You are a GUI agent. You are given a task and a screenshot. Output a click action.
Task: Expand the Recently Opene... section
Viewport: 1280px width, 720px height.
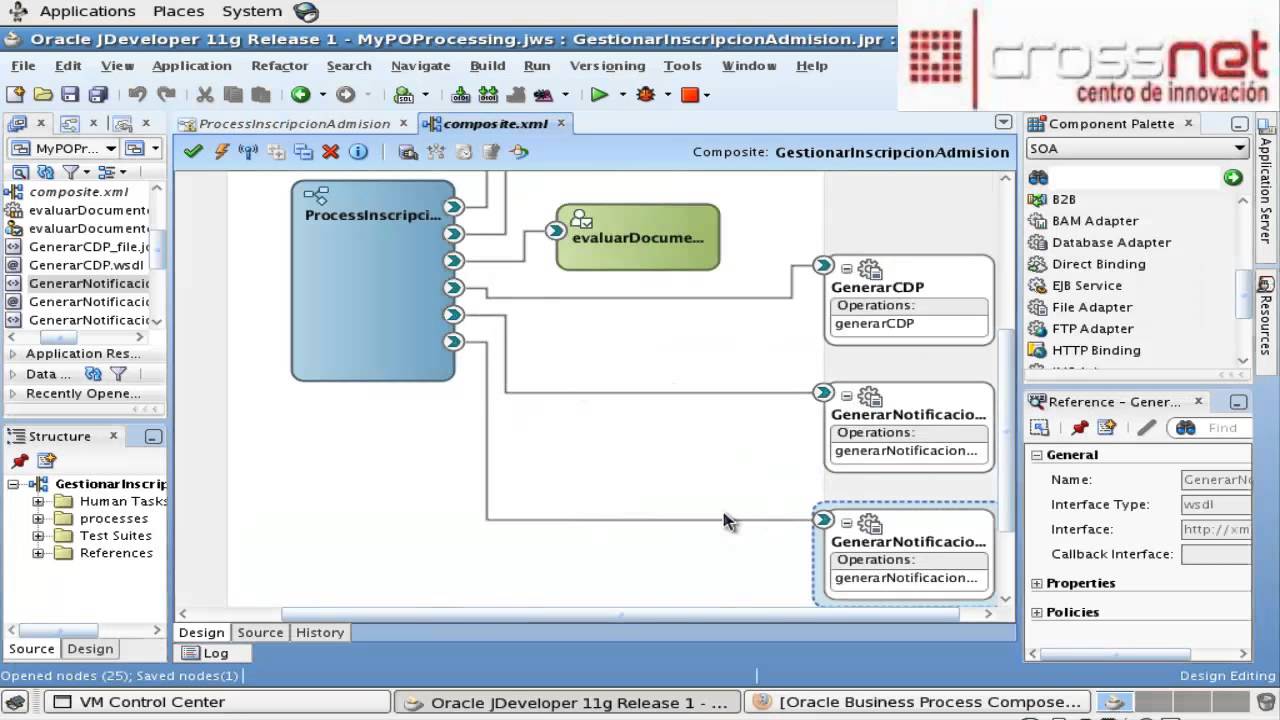[x=13, y=394]
